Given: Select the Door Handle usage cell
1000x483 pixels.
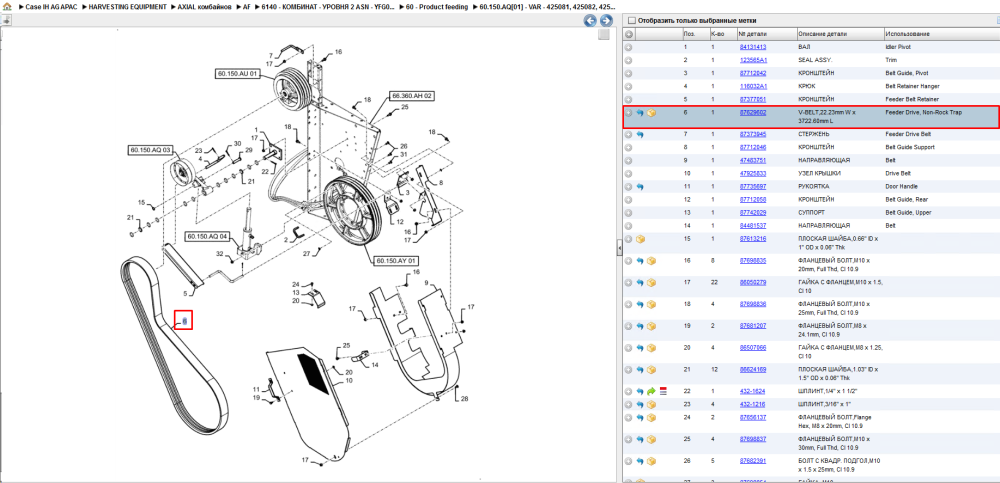Looking at the screenshot, I should click(902, 186).
